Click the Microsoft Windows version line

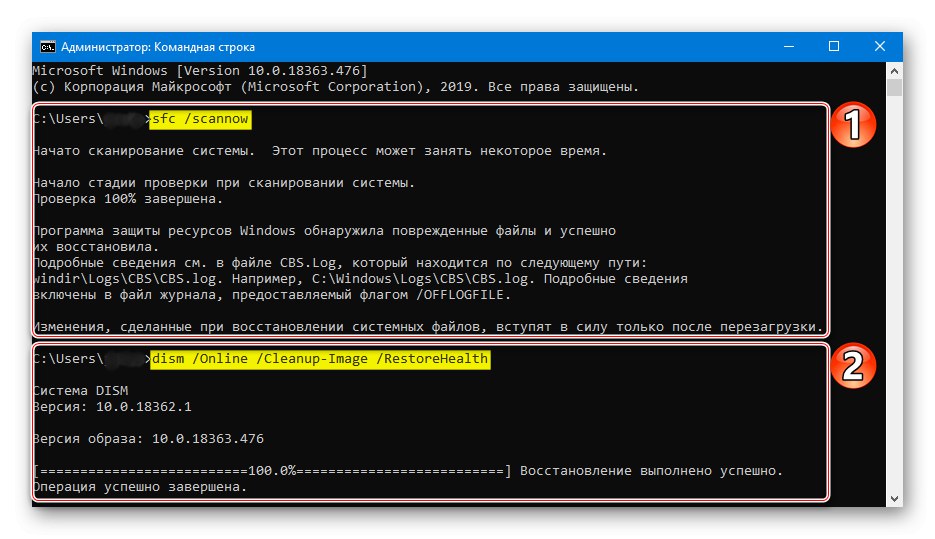point(200,71)
